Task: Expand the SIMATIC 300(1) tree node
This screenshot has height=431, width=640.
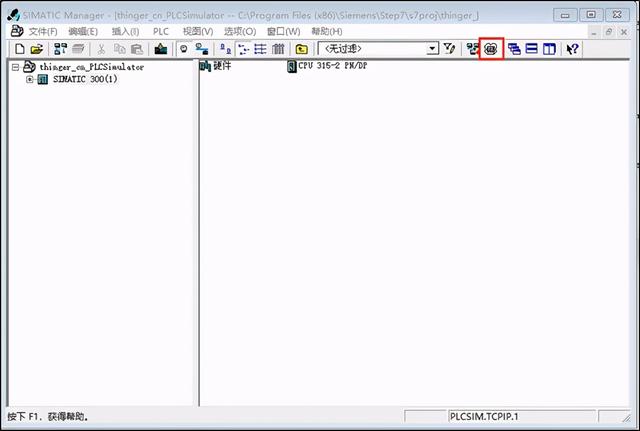Action: coord(30,80)
